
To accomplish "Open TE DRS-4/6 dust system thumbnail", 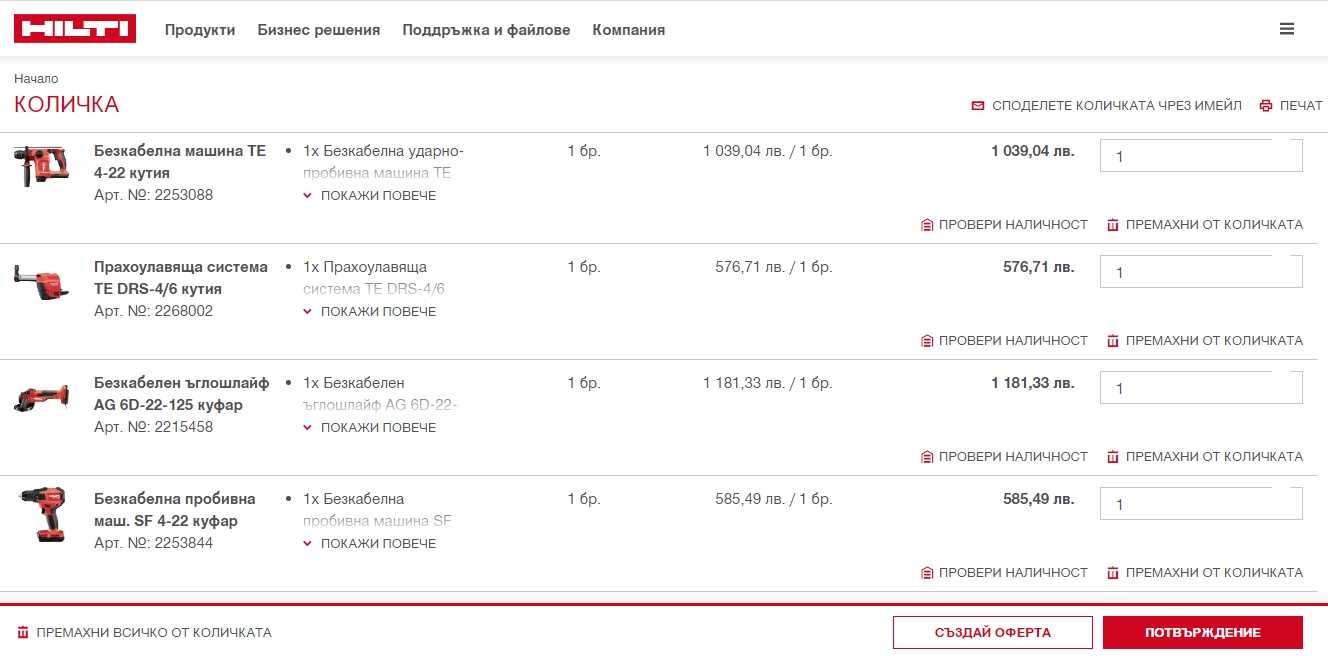I will coord(42,281).
